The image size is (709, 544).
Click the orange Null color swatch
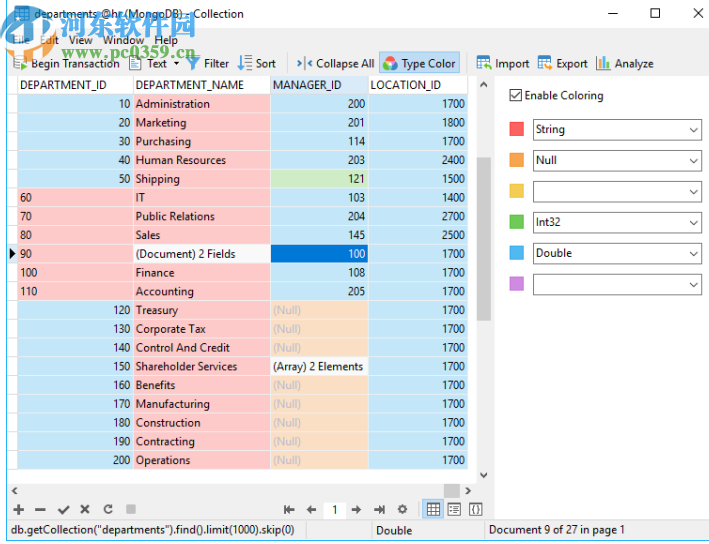[x=516, y=160]
